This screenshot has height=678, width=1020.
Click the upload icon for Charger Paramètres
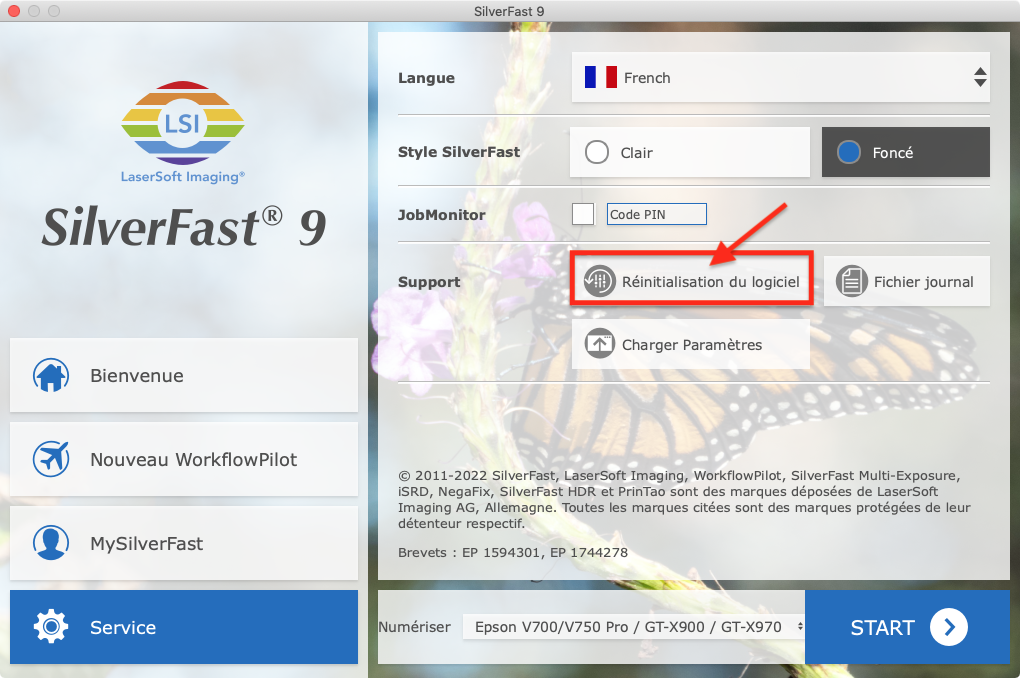[599, 344]
